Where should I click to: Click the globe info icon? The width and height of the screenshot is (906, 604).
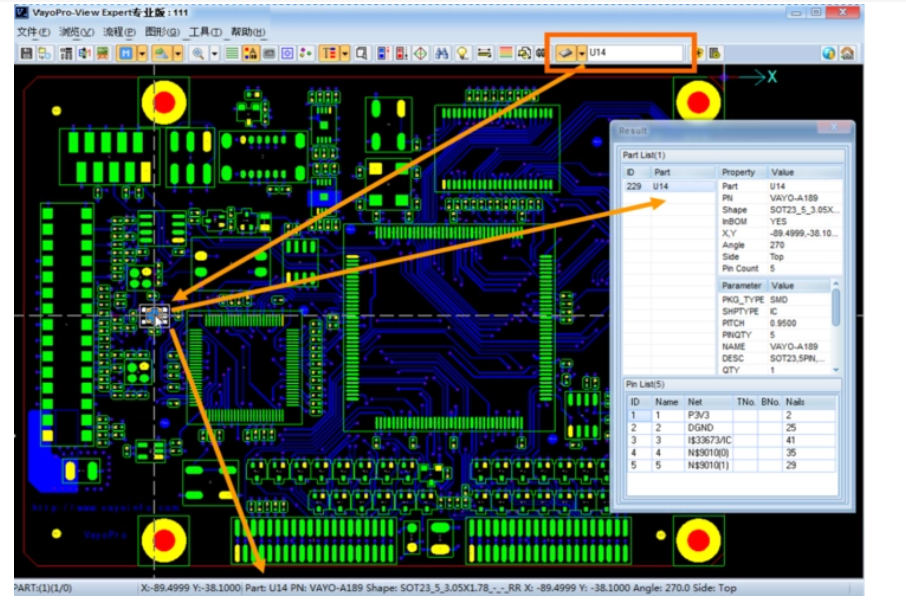click(x=829, y=53)
